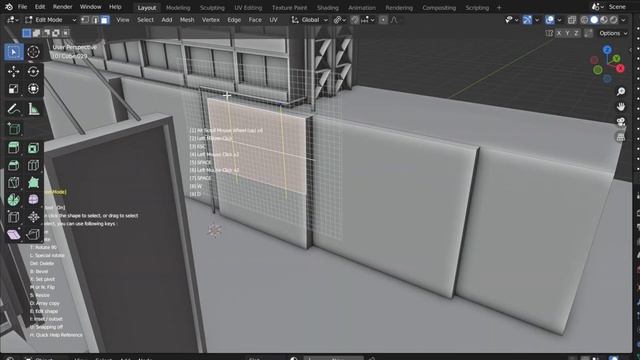Activate the Rip Region tool
640x360 pixels.
33,234
